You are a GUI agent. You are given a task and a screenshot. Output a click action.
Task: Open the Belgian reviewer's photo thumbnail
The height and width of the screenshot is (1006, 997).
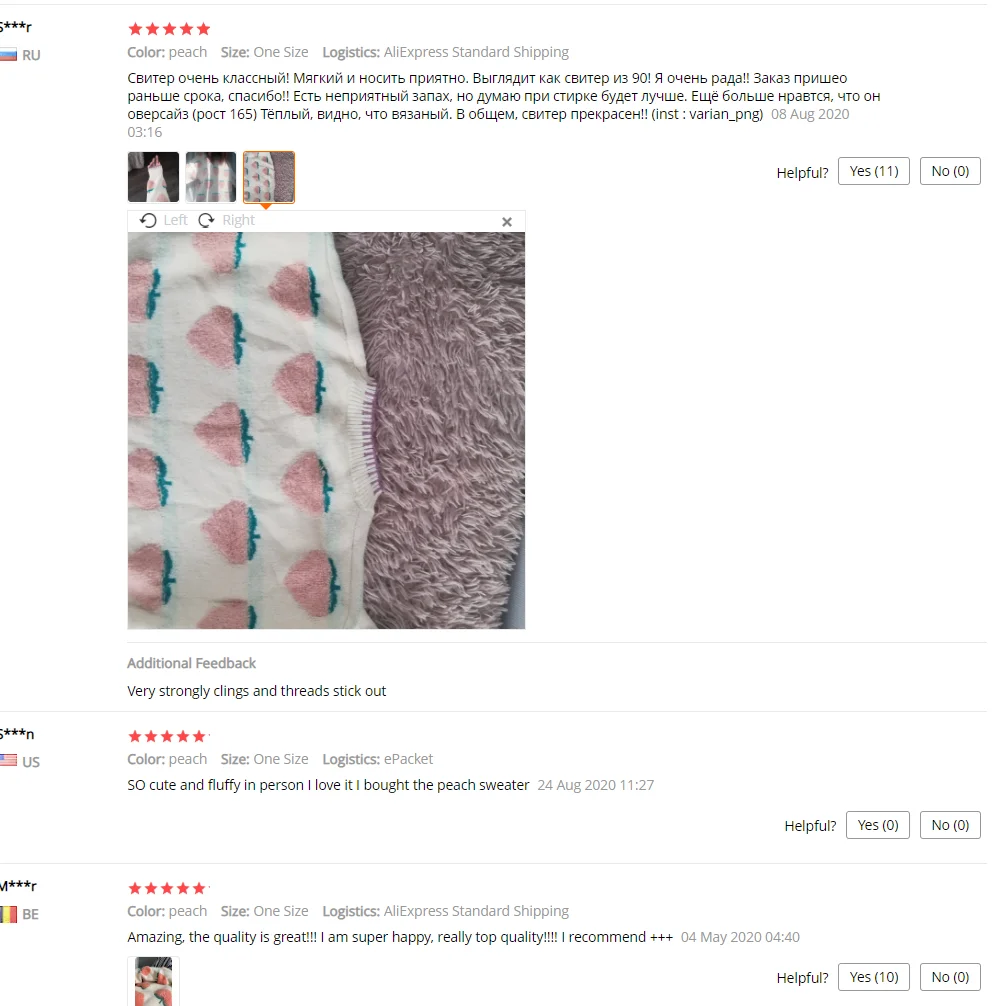click(153, 981)
